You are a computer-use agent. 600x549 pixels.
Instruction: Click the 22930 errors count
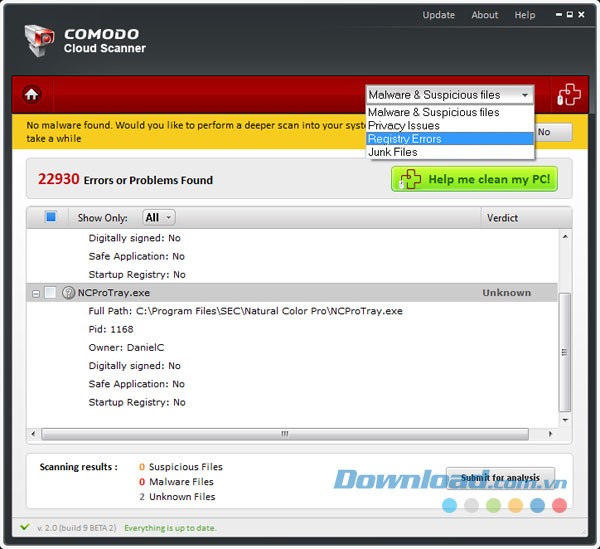click(x=58, y=179)
